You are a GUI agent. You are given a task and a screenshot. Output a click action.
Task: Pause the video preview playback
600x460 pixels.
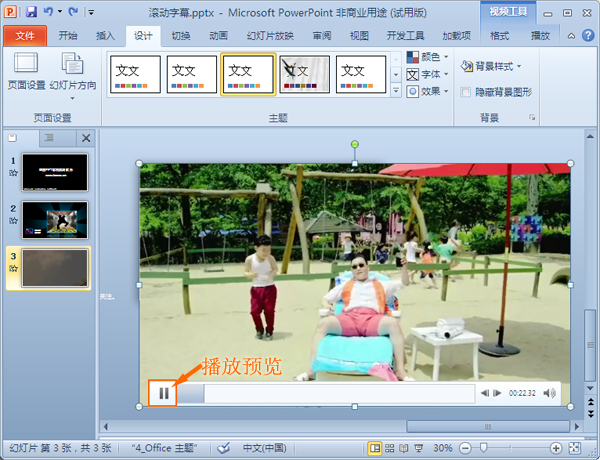163,393
